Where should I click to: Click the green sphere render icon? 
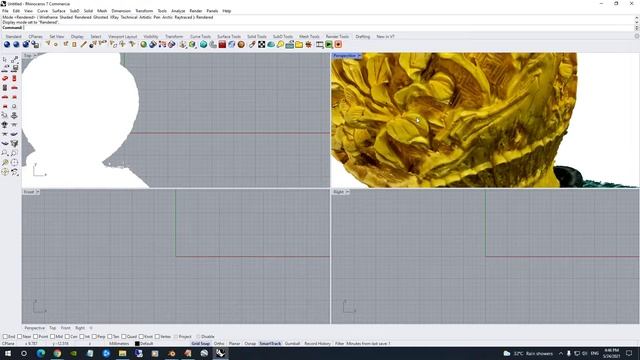pyautogui.click(x=144, y=44)
